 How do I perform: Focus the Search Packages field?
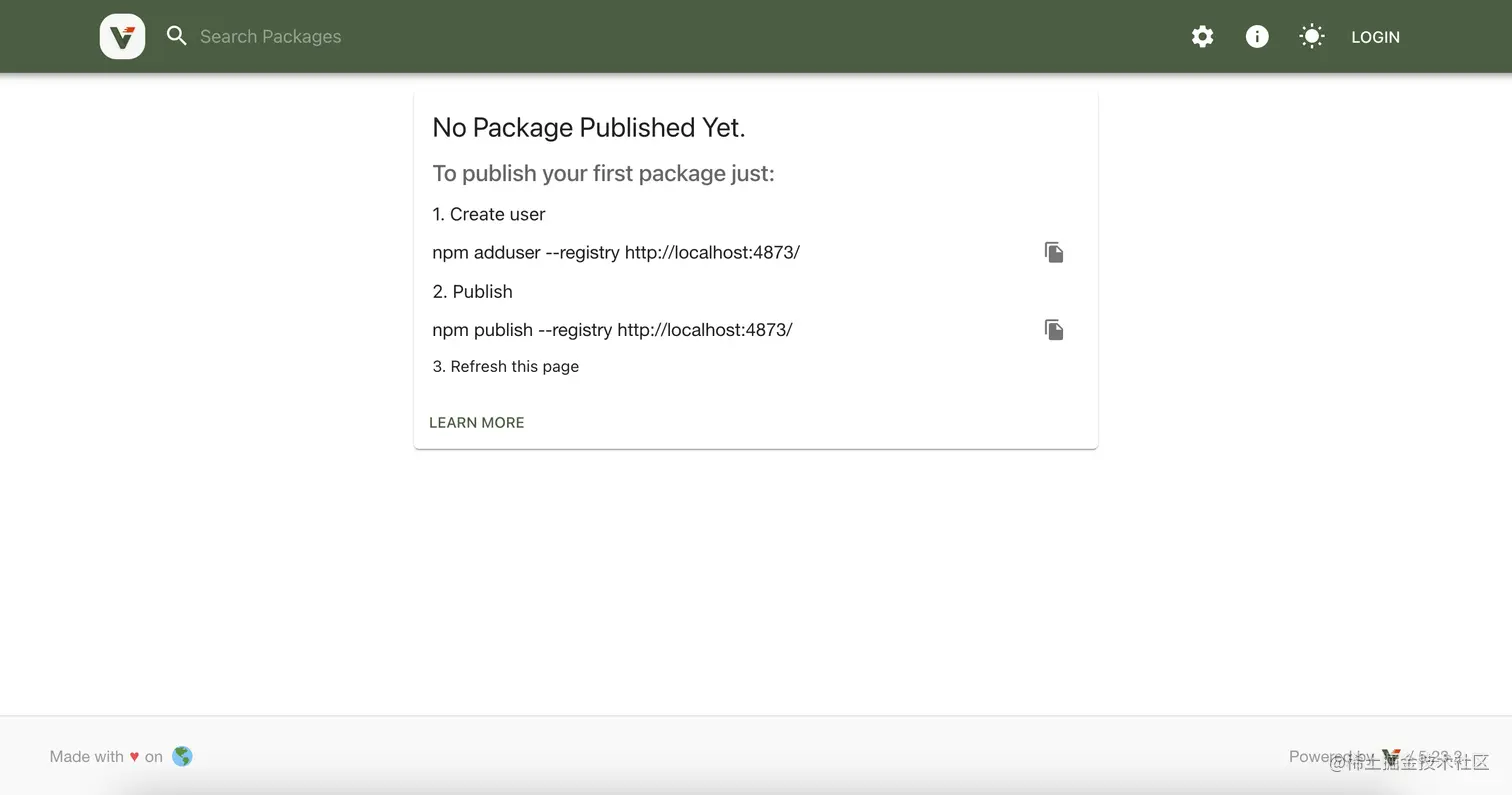[270, 37]
